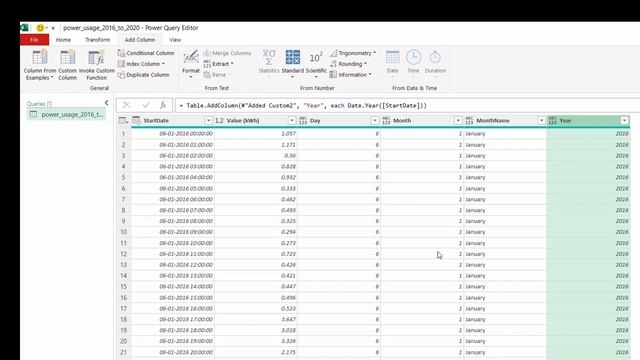Confirm formula with checkmark icon
Screen dimensions: 640x360
click(146, 105)
